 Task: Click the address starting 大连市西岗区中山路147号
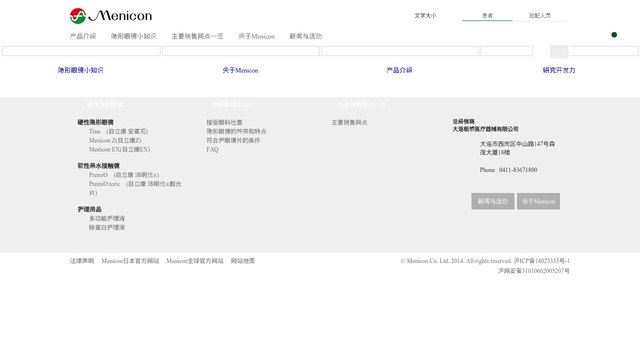coord(517,148)
